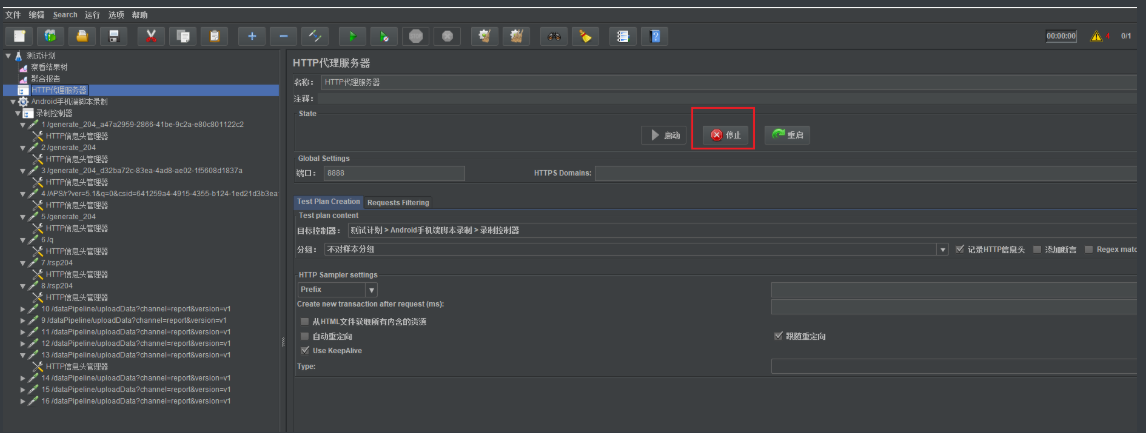Click the Clear All results icon
This screenshot has width=1146, height=433.
[x=517, y=36]
